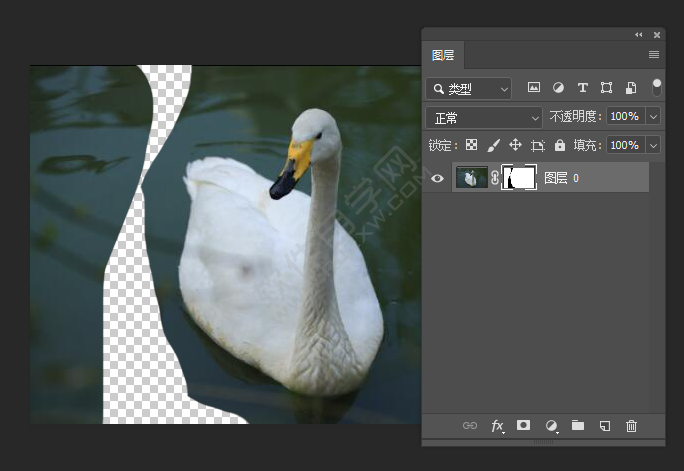Screen dimensions: 684x471
Task: Create a new layer
Action: pos(604,426)
